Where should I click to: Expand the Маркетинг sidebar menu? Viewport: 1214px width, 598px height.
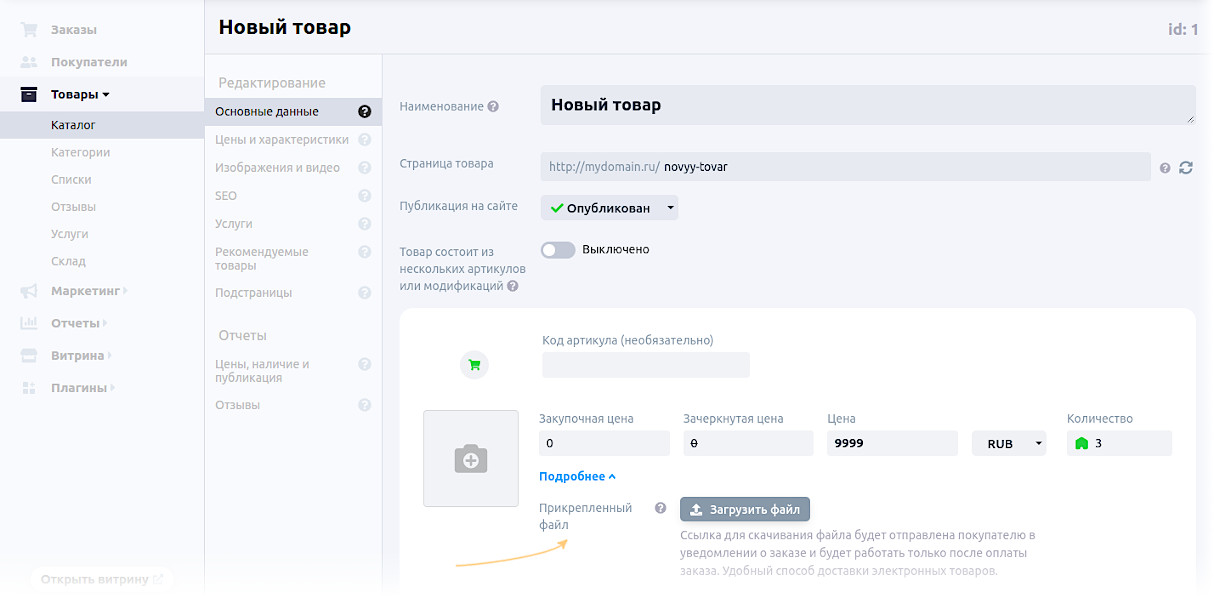point(85,291)
